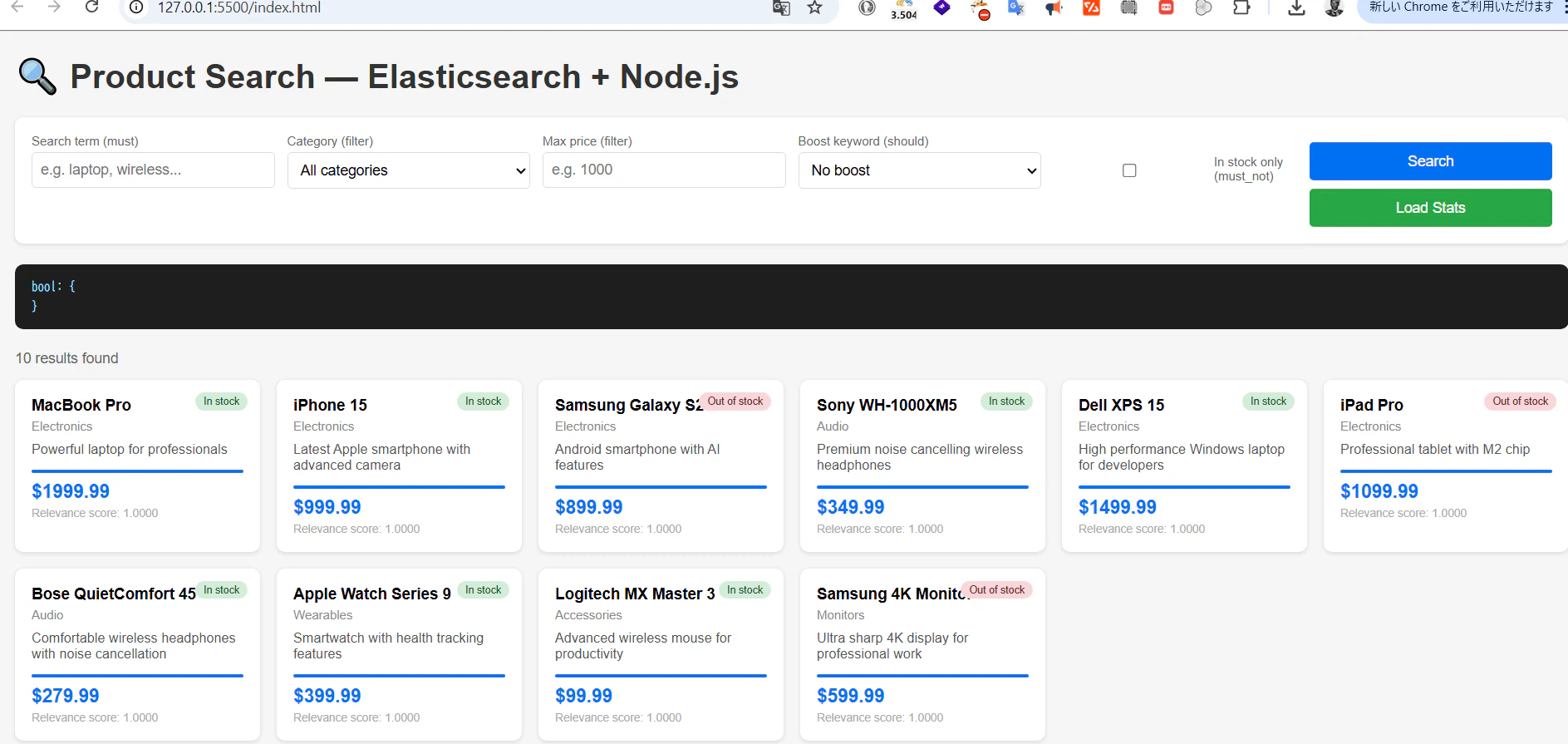The width and height of the screenshot is (1568, 744).
Task: Open the megaphone extension icon
Action: coord(1054,8)
